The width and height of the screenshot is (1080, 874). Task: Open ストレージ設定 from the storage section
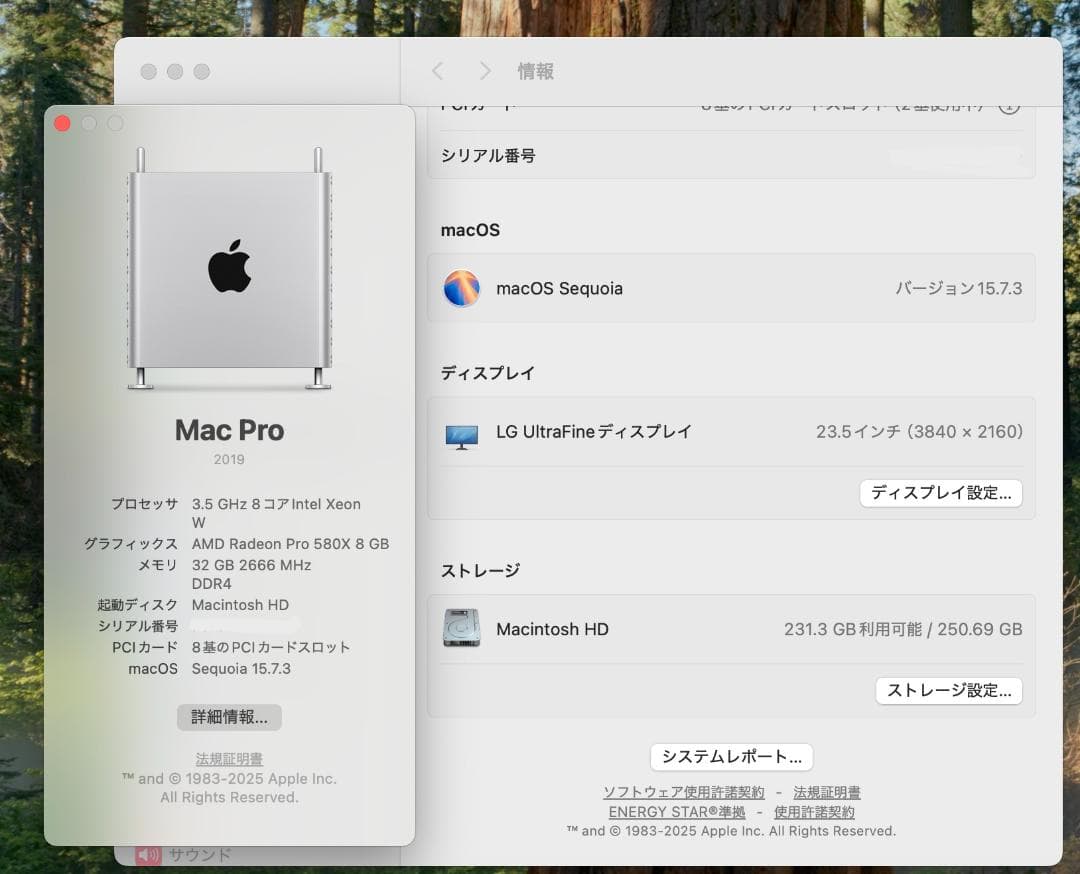948,691
